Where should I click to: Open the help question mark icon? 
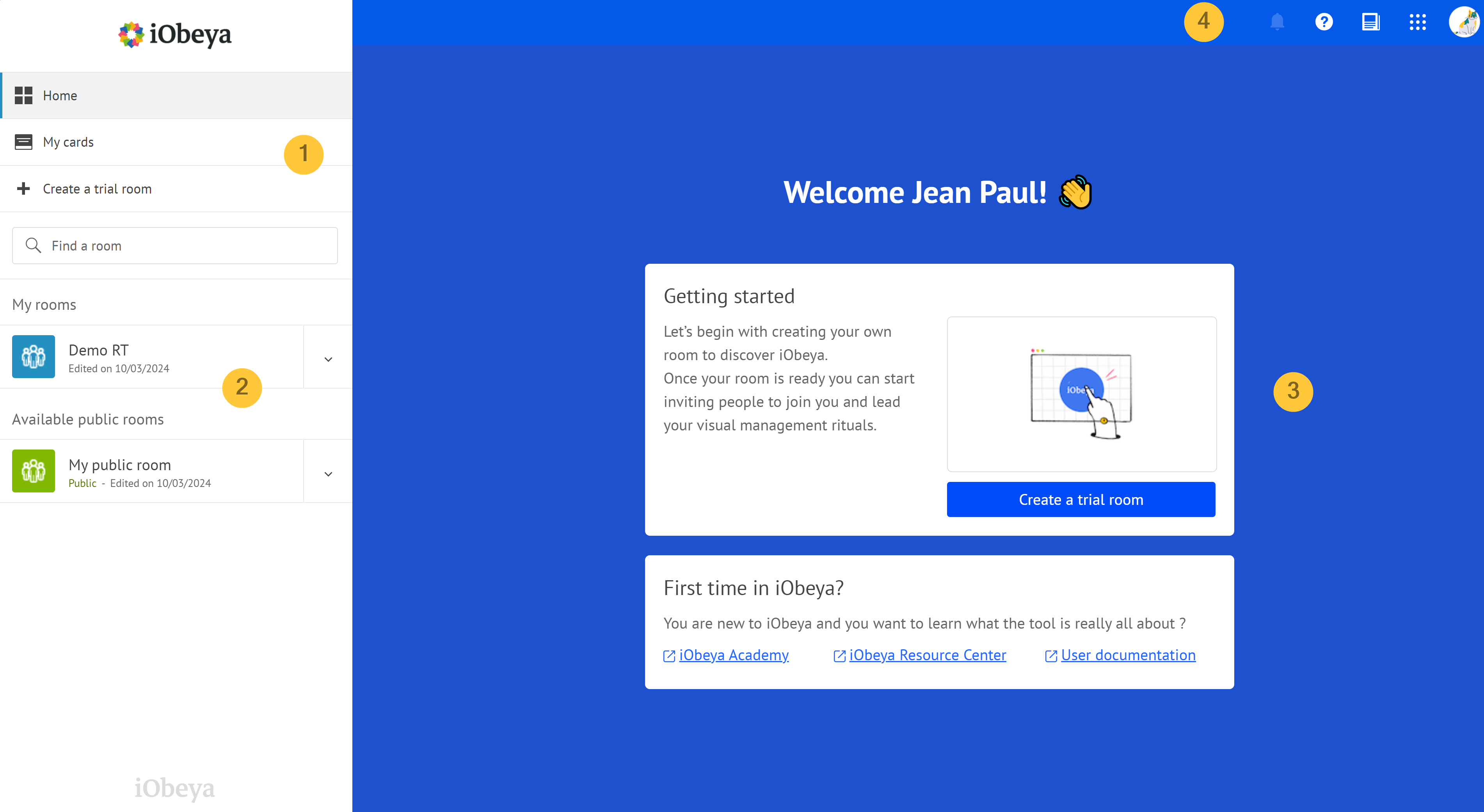tap(1324, 22)
